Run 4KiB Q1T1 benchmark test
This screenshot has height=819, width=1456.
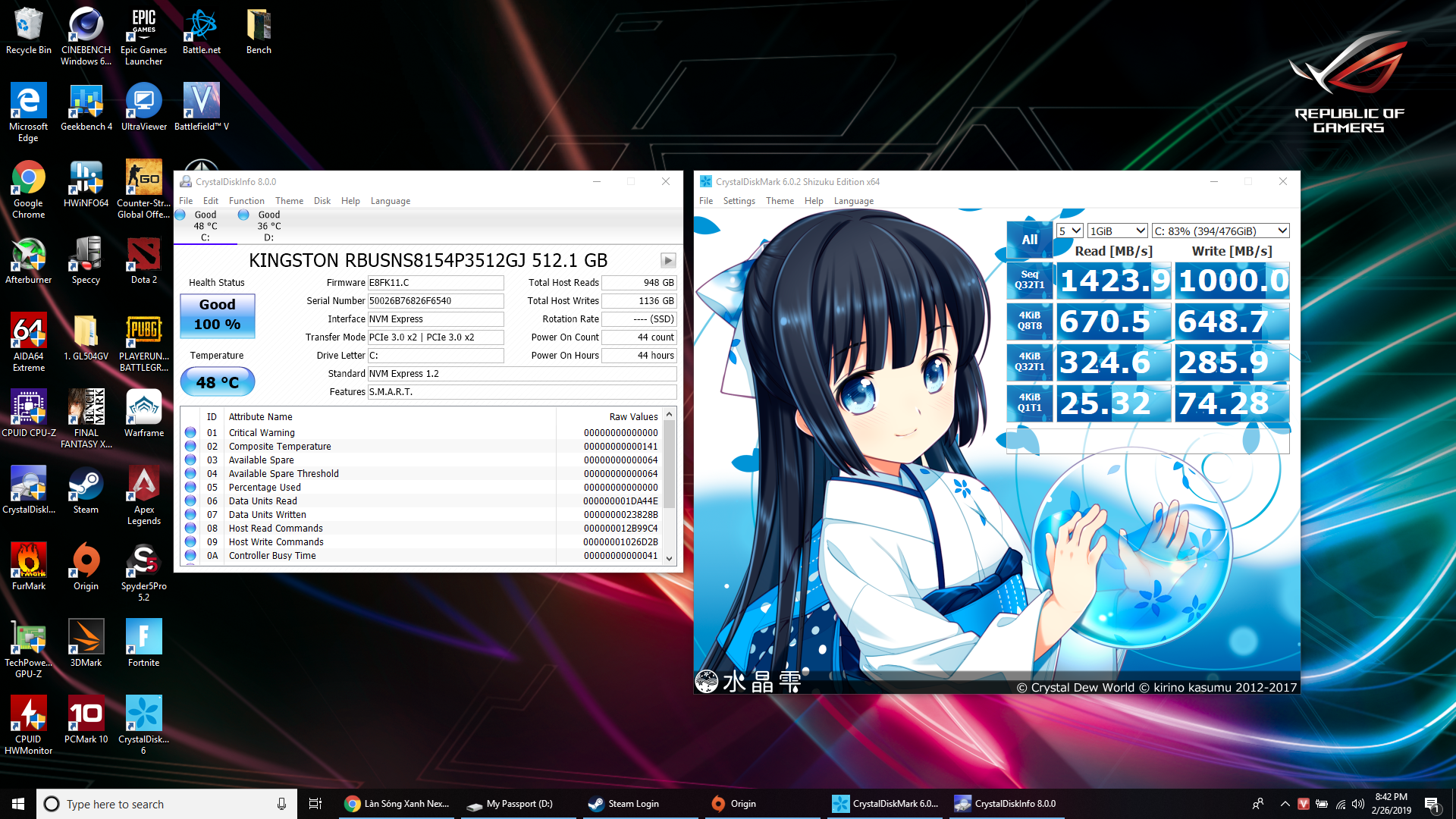pos(1029,403)
